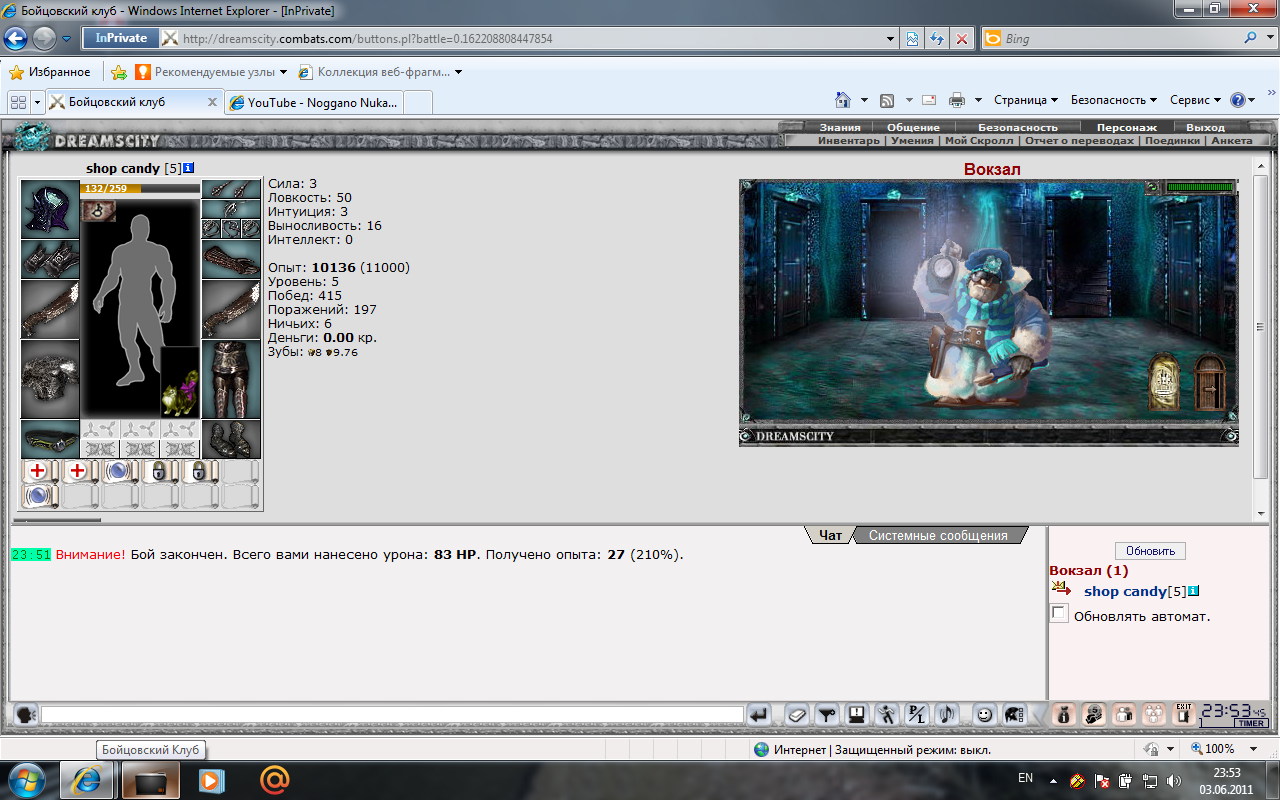Open Избранное favorites button
This screenshot has width=1280, height=800.
point(50,72)
